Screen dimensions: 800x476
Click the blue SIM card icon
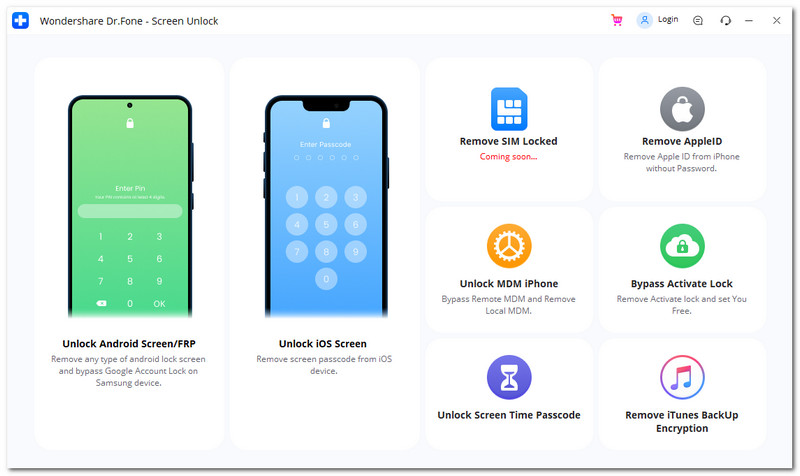(509, 109)
